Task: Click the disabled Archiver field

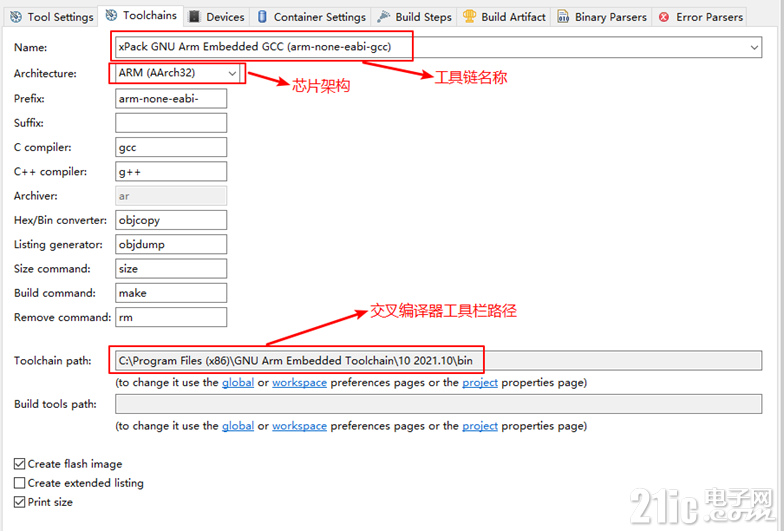Action: click(x=171, y=196)
